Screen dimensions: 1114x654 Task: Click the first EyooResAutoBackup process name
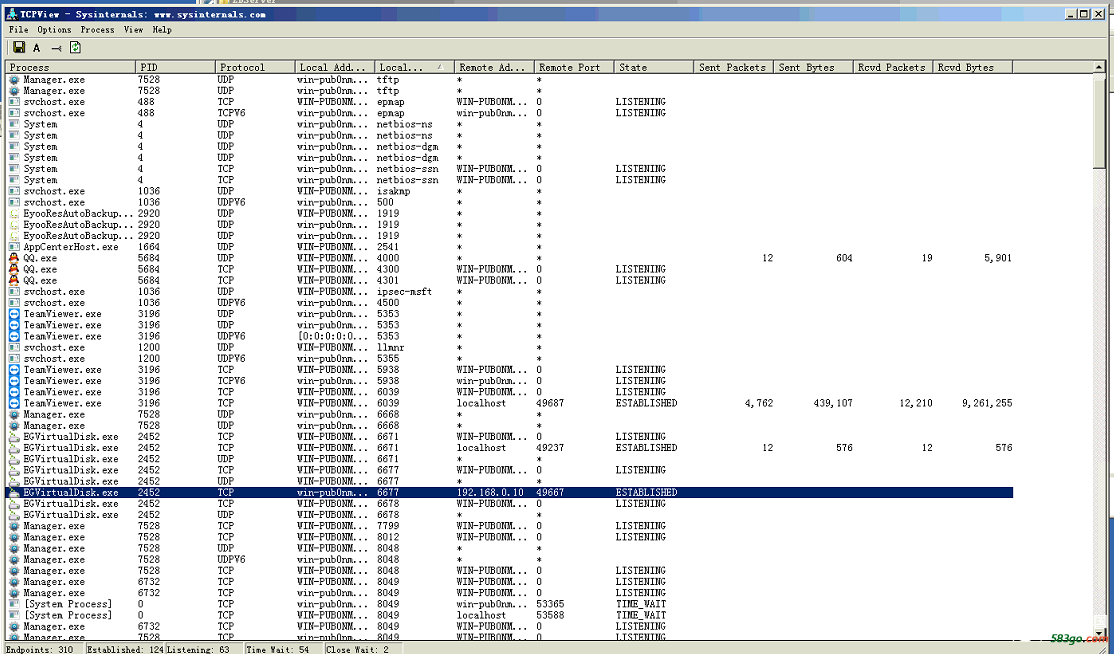tap(78, 214)
